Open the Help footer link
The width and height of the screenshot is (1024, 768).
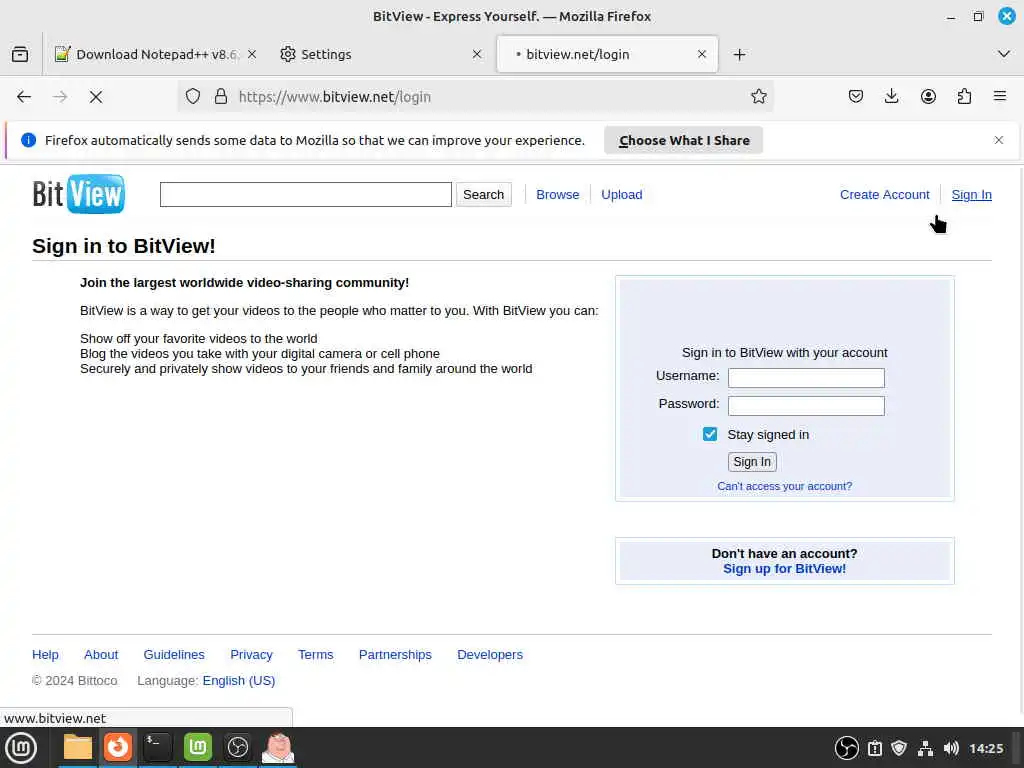coord(45,654)
